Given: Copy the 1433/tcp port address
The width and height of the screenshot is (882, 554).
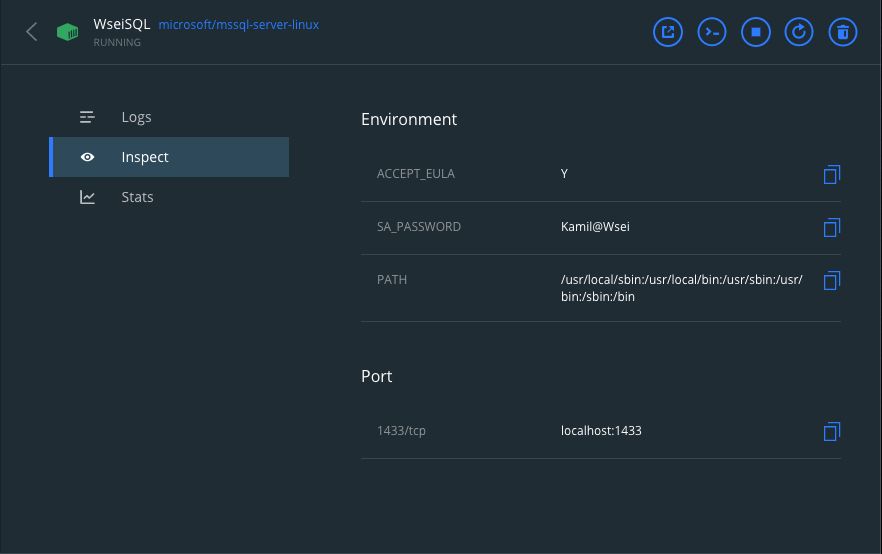Looking at the screenshot, I should click(x=831, y=431).
